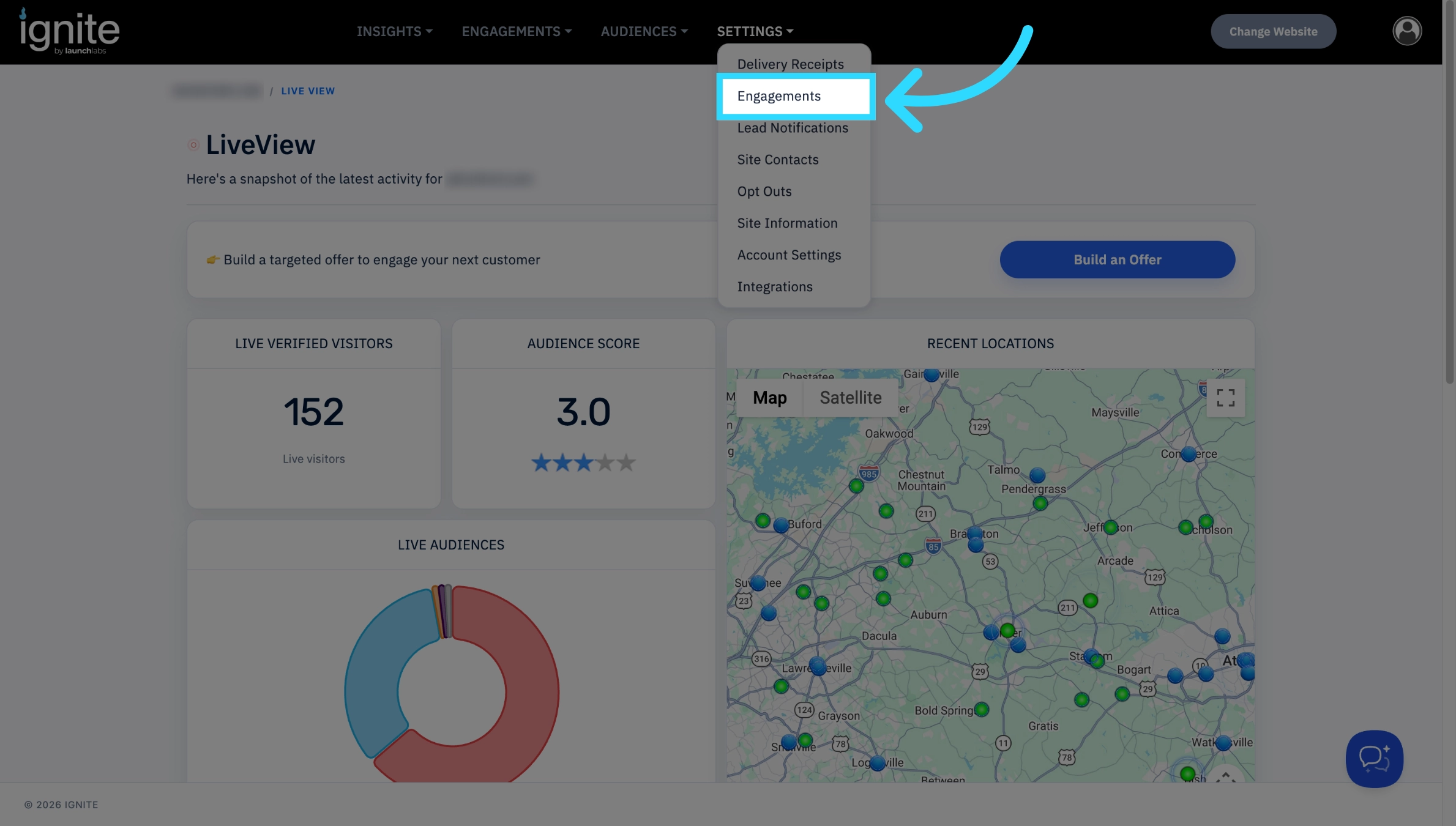Click the Change Website button
1456x826 pixels.
pyautogui.click(x=1273, y=31)
